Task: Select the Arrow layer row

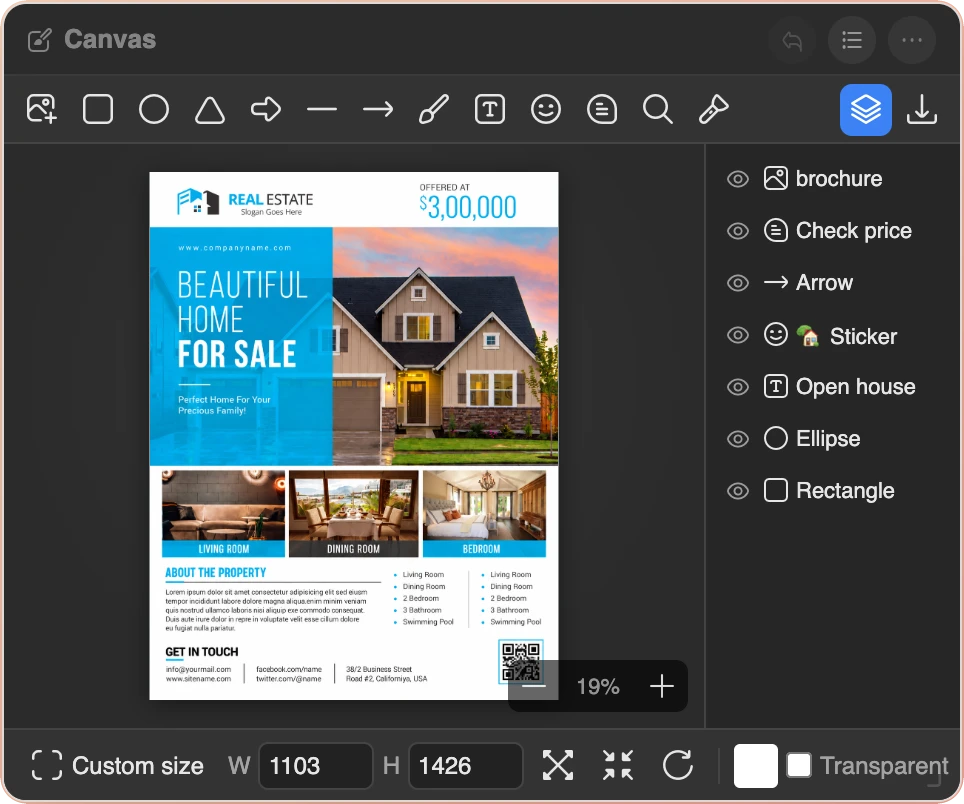Action: 833,283
